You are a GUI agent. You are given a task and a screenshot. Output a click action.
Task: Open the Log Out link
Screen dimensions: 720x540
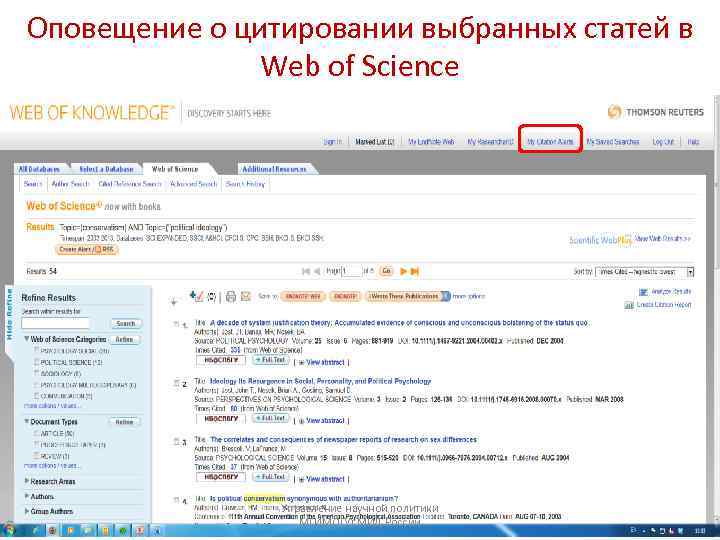click(663, 142)
